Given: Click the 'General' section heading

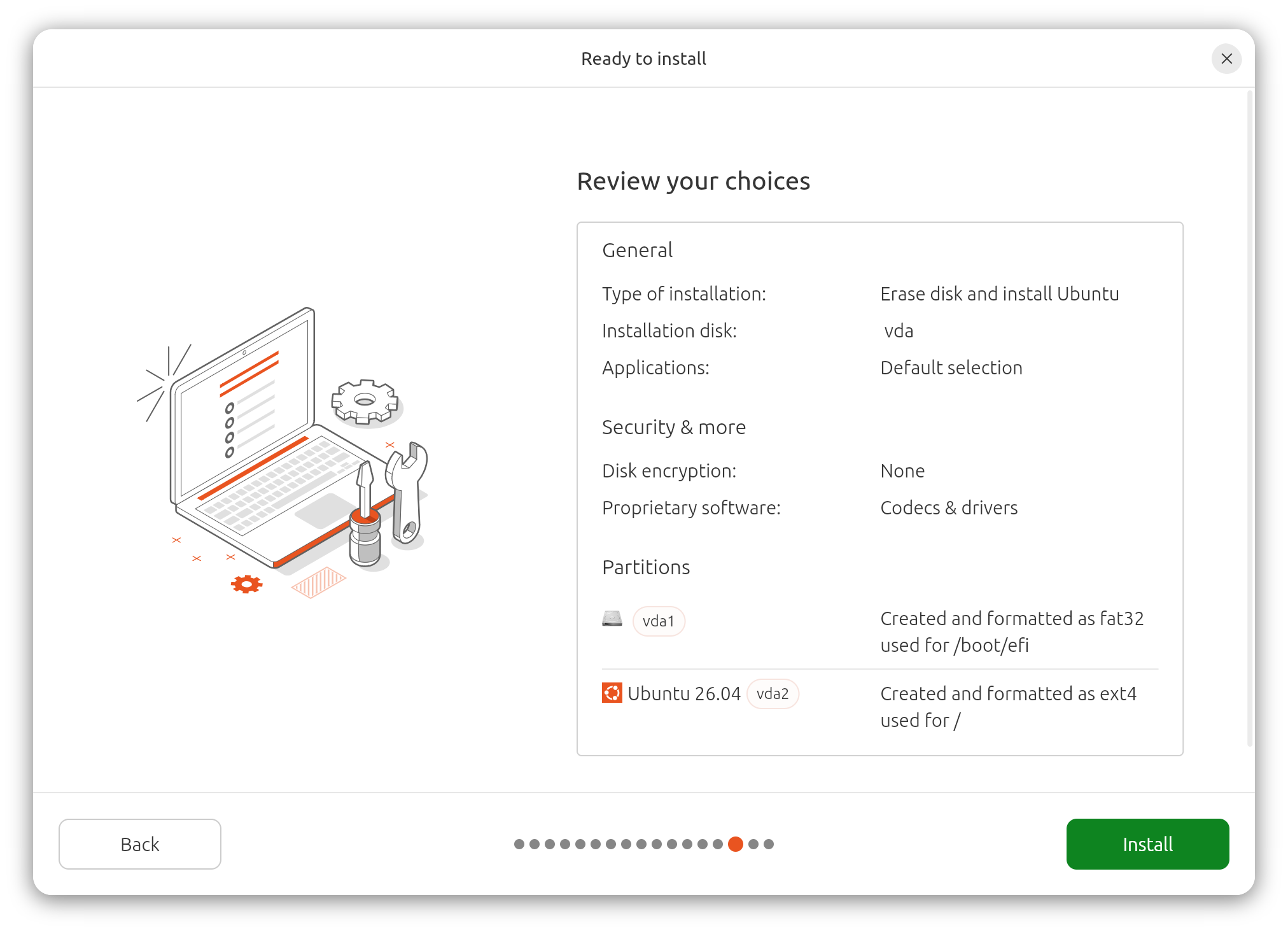Looking at the screenshot, I should point(637,250).
